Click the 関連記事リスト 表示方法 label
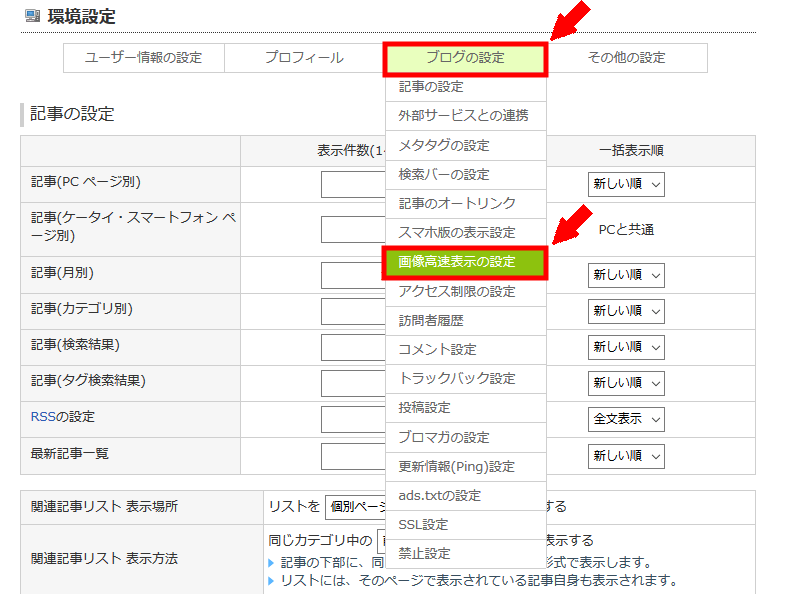 [x=104, y=559]
